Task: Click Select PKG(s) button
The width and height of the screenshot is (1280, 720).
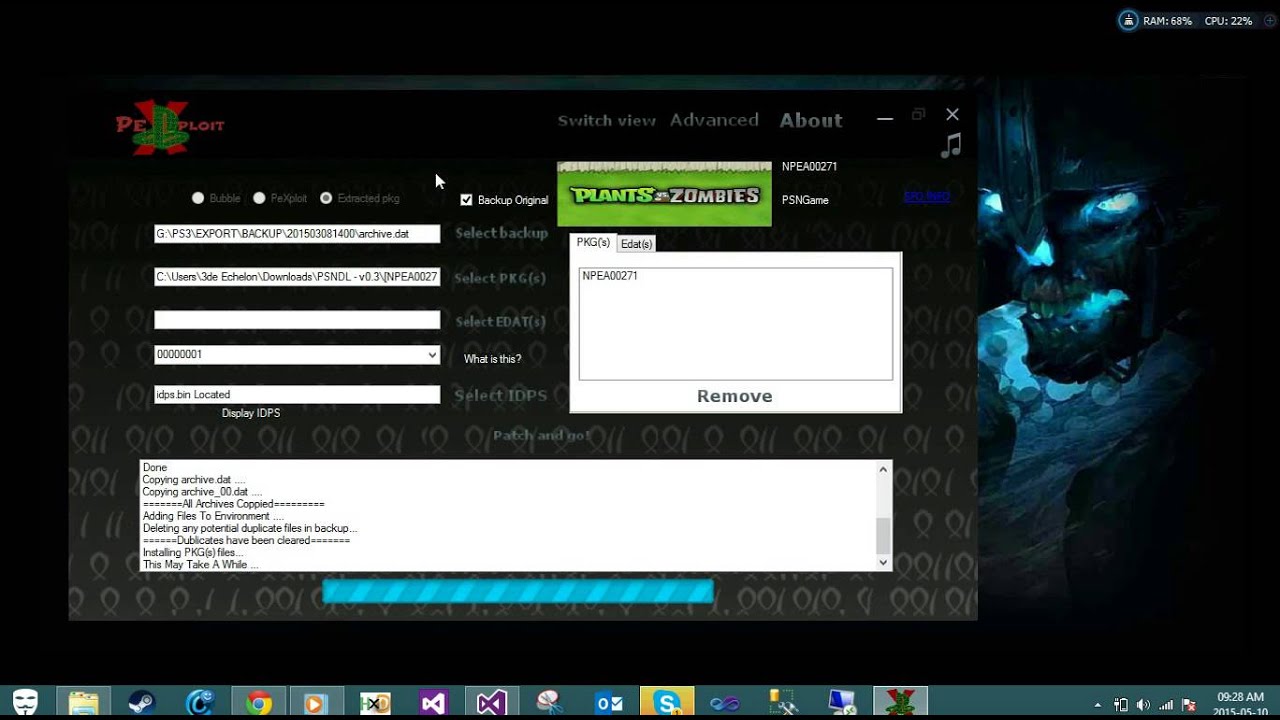Action: 500,278
